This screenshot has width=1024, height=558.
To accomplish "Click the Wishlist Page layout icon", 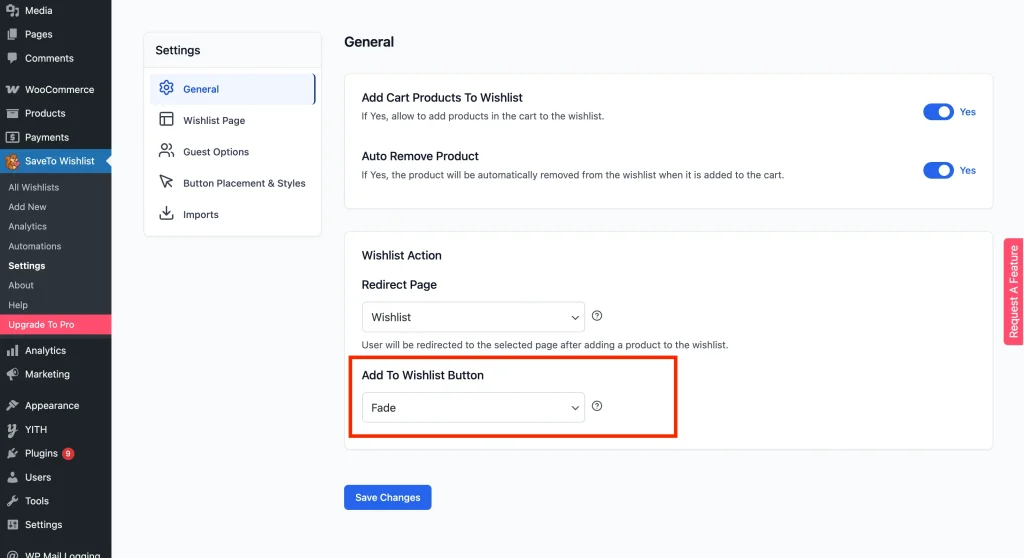I will 167,119.
